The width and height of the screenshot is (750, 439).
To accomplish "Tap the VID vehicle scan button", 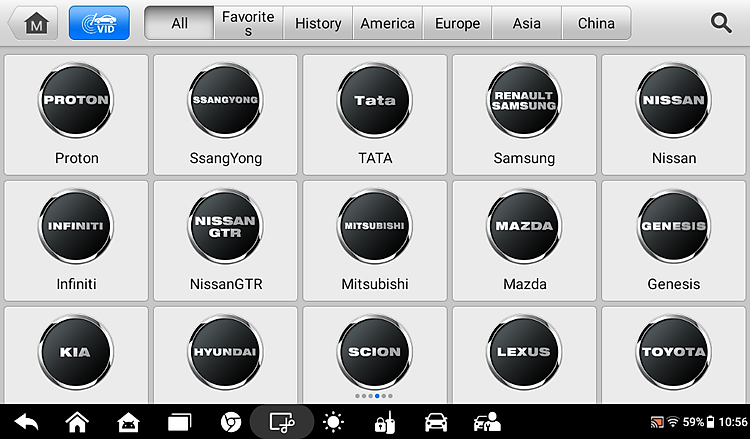I will (99, 23).
